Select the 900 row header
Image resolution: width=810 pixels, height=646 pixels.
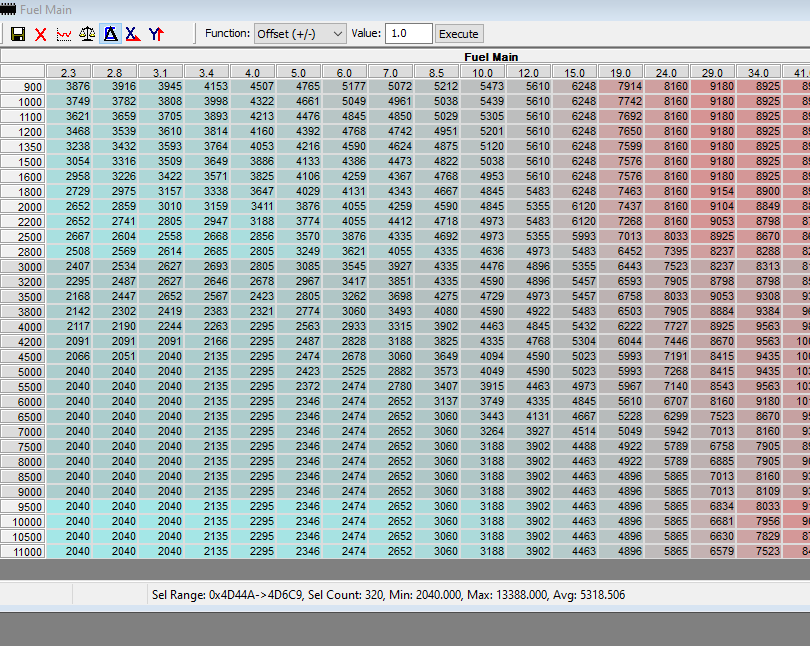pyautogui.click(x=23, y=87)
